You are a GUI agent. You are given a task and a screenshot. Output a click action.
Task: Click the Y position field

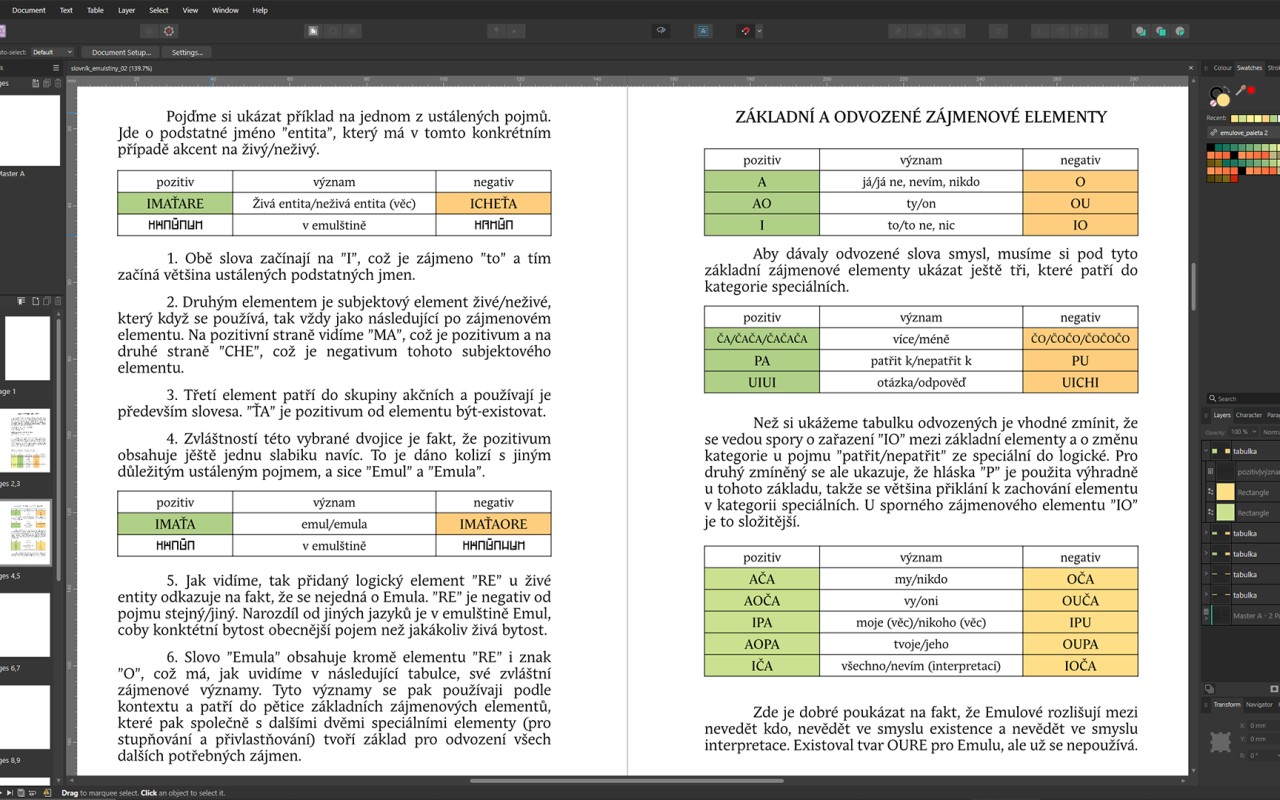(x=1262, y=740)
